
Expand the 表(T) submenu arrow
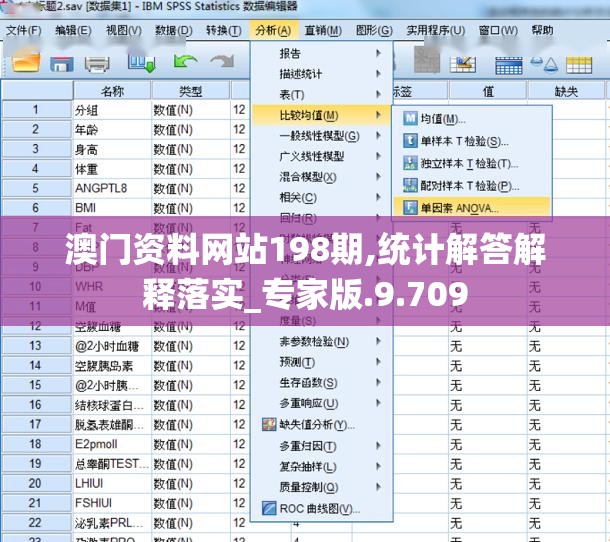[378, 94]
